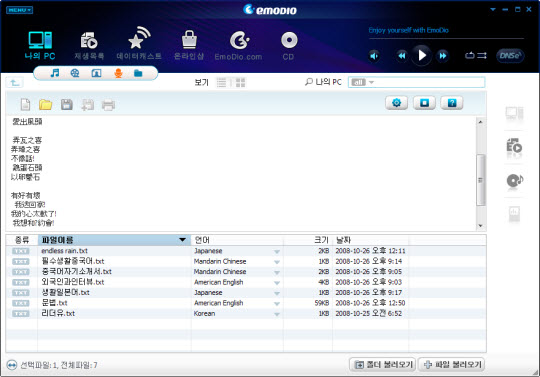Switch to list view
The height and width of the screenshot is (377, 540).
click(221, 83)
